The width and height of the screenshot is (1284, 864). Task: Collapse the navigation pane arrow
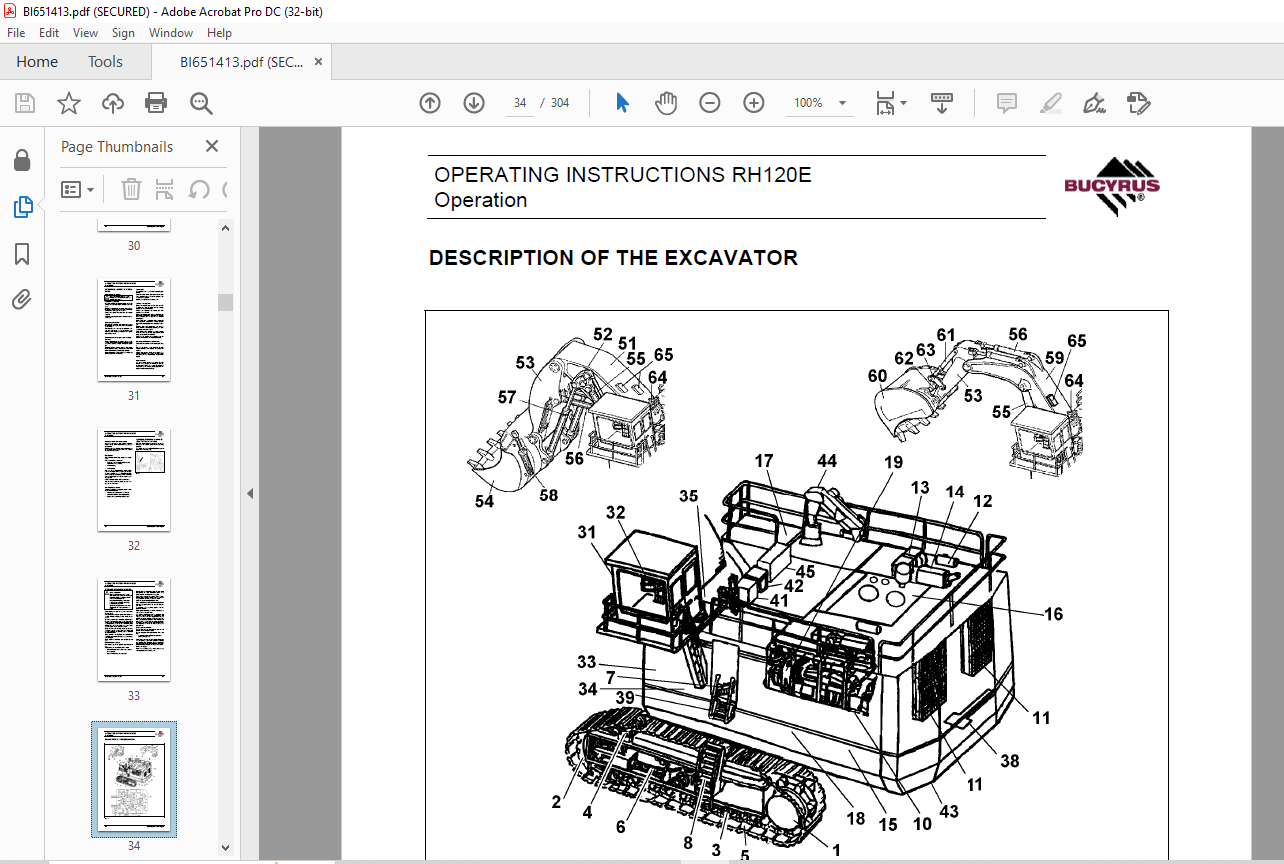click(250, 493)
